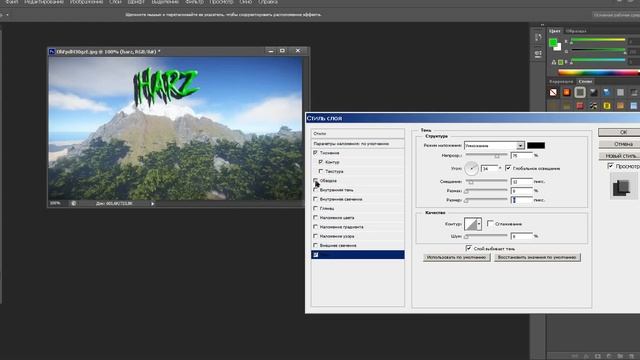Enable the Наложение узора checkbox
Image resolution: width=640 pixels, height=360 pixels.
[x=315, y=236]
